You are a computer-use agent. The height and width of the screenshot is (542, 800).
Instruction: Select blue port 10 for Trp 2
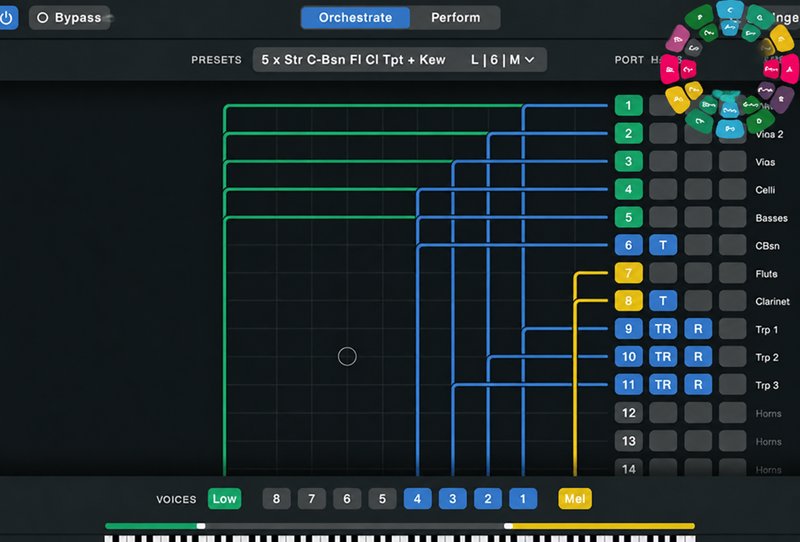click(x=629, y=357)
